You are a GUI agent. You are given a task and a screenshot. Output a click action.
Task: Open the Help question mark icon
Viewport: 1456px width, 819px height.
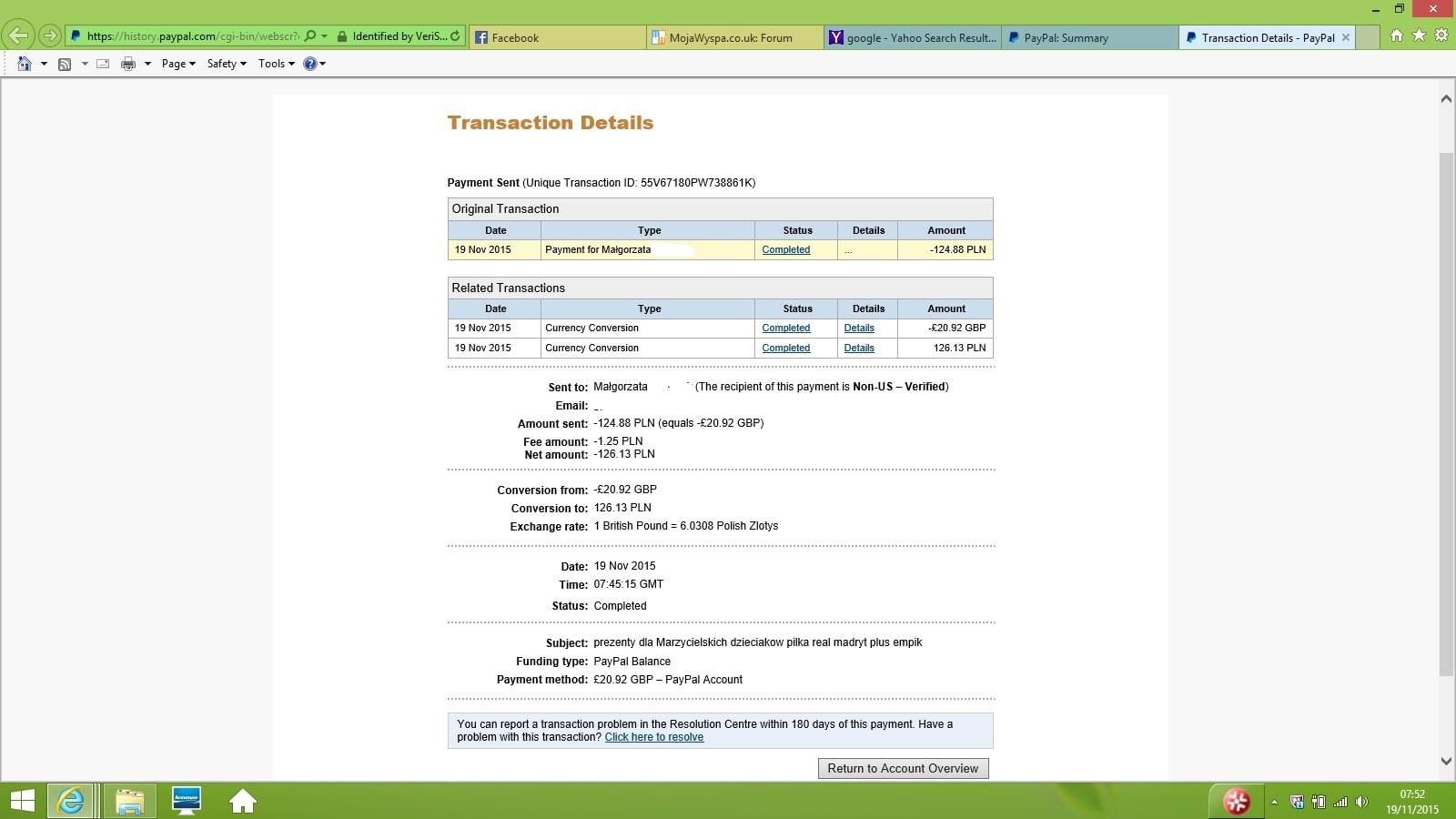tap(310, 64)
